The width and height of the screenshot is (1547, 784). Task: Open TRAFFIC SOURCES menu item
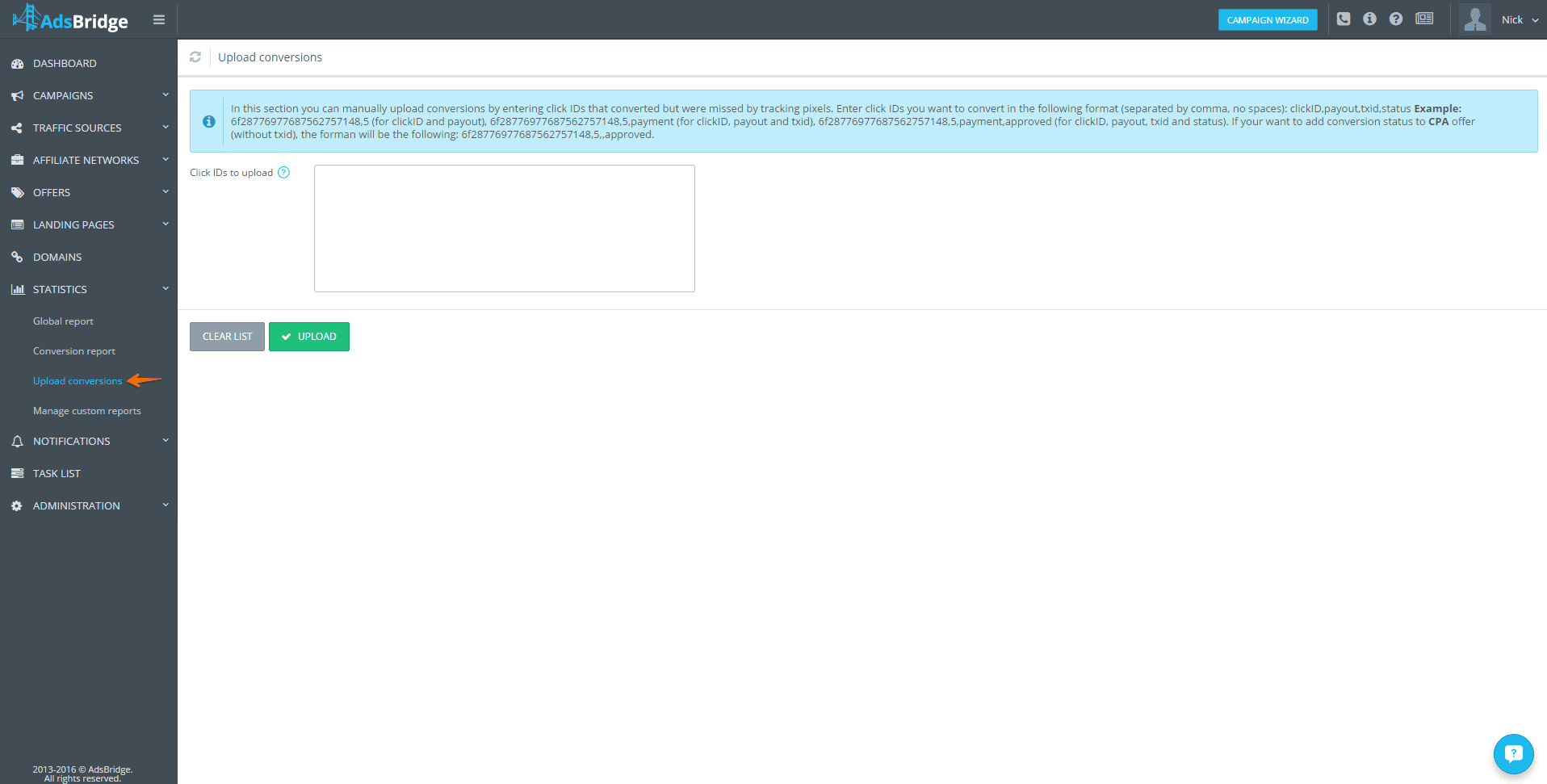[x=78, y=128]
